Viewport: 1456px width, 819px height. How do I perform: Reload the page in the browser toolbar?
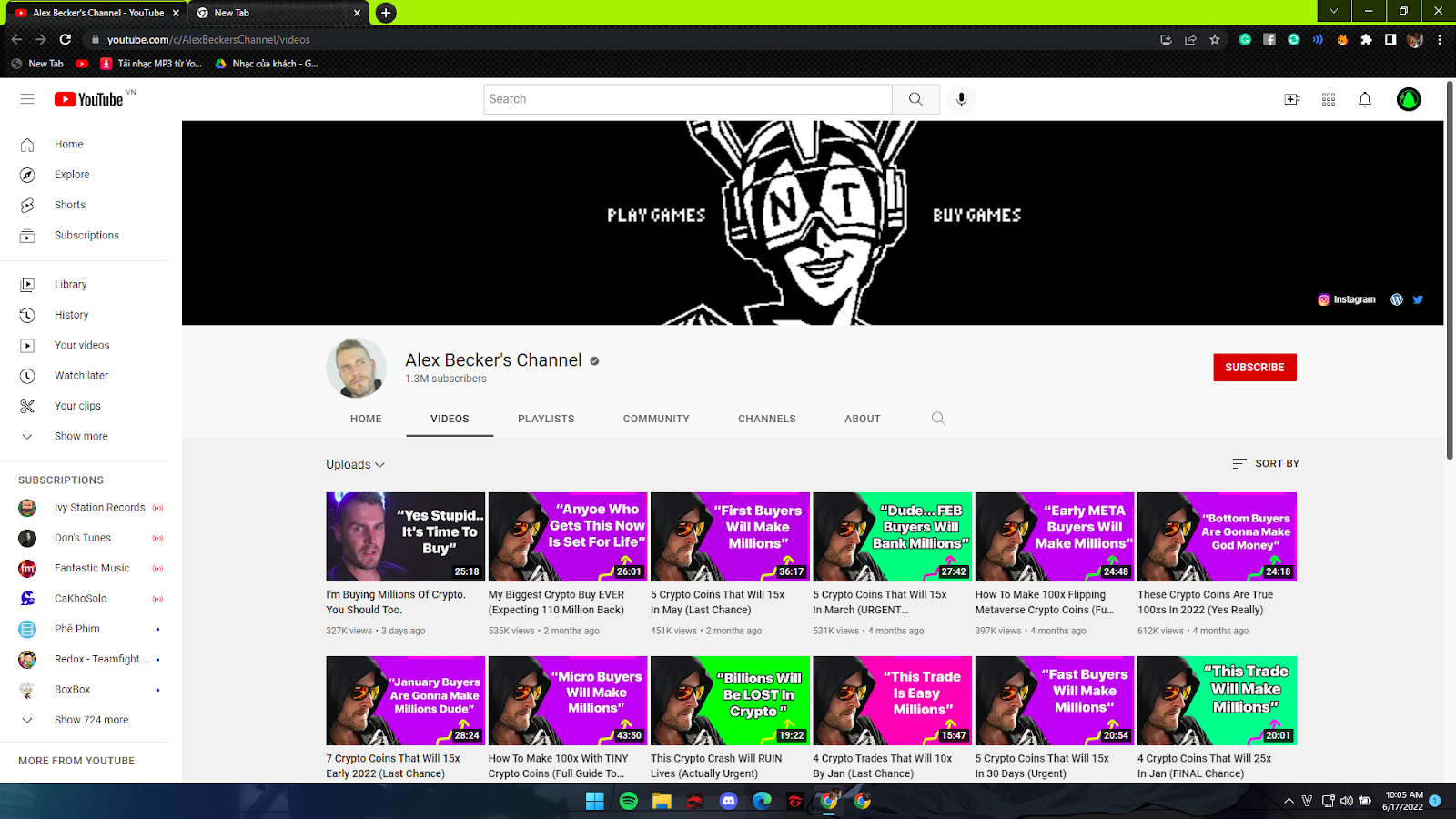[66, 39]
